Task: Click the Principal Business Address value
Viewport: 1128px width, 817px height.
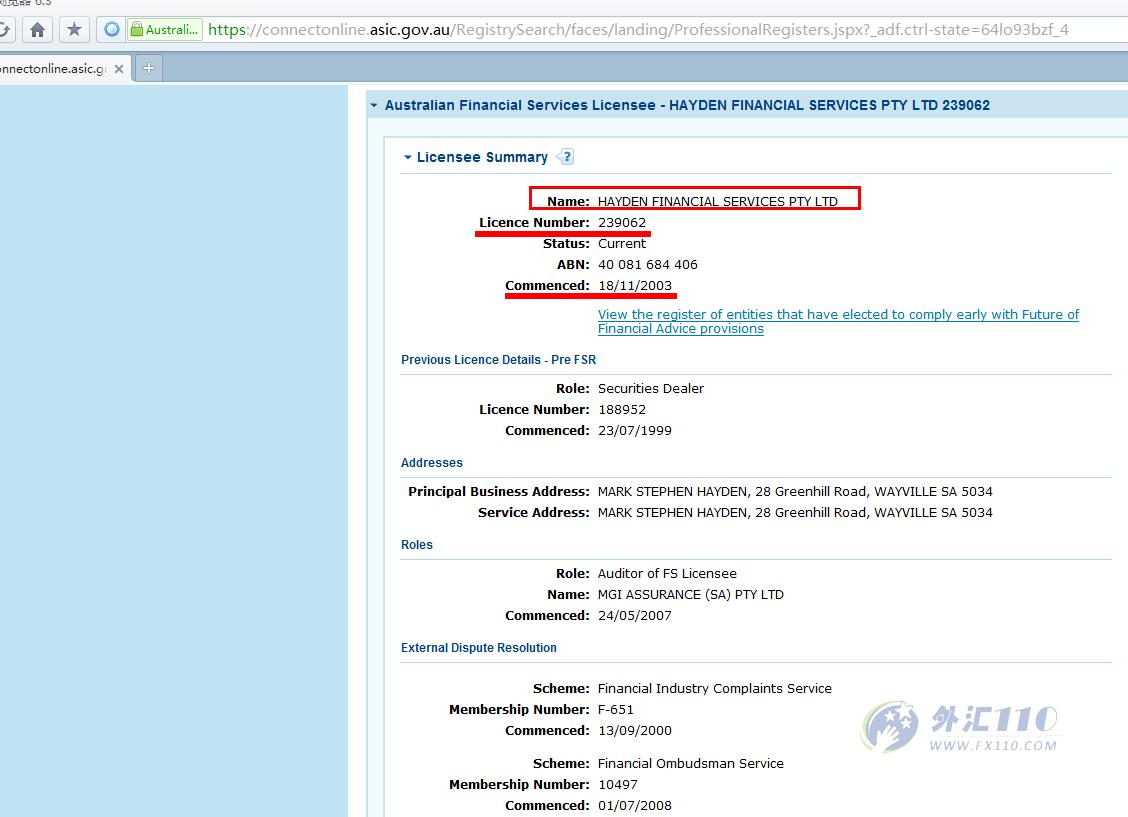Action: click(x=795, y=491)
